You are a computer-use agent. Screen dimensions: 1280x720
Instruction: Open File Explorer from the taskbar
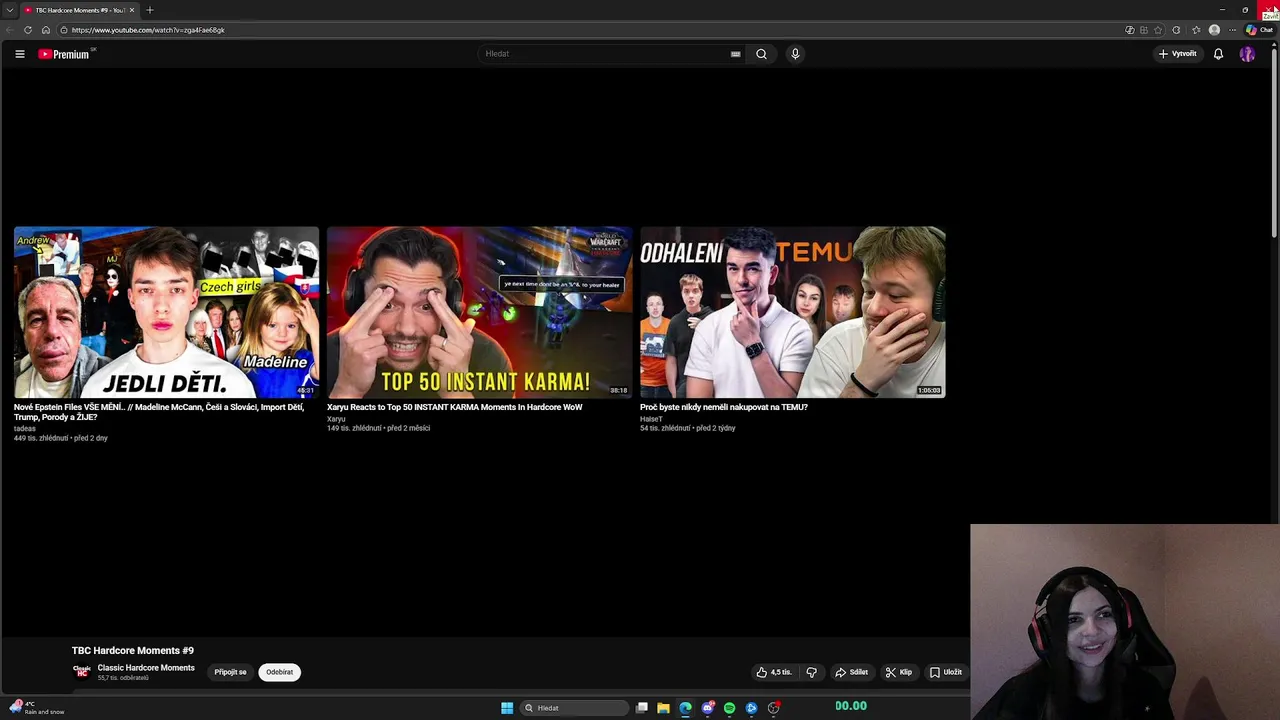[663, 708]
